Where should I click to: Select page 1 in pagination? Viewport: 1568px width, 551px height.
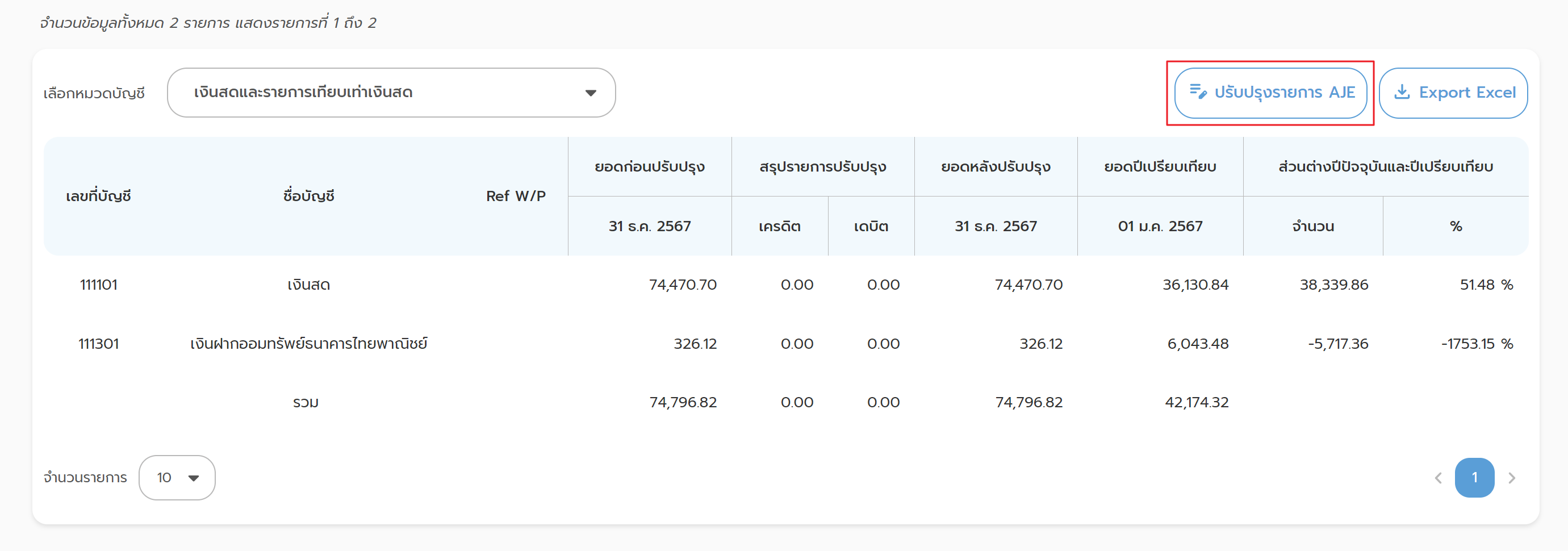click(1474, 478)
